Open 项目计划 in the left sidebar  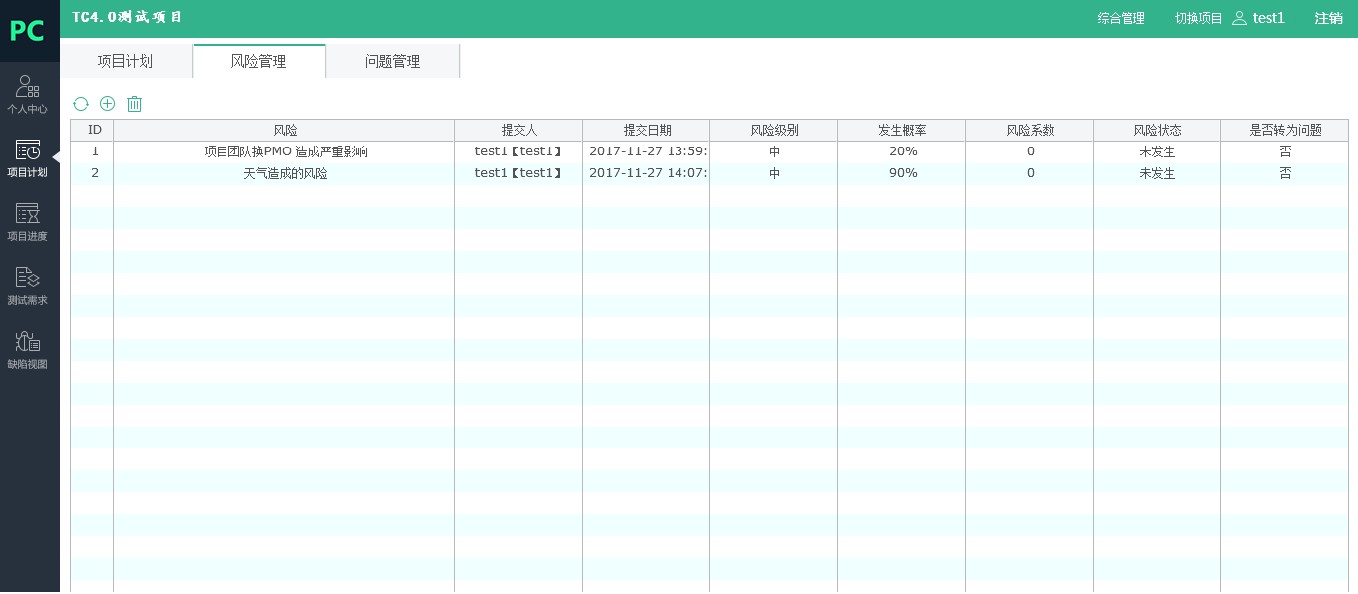pyautogui.click(x=28, y=158)
